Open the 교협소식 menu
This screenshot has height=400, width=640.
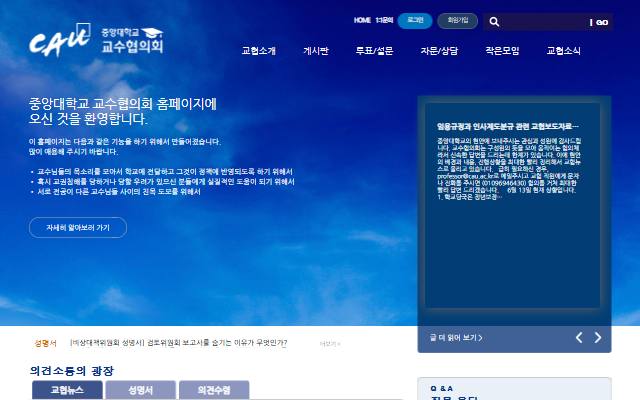(x=564, y=51)
